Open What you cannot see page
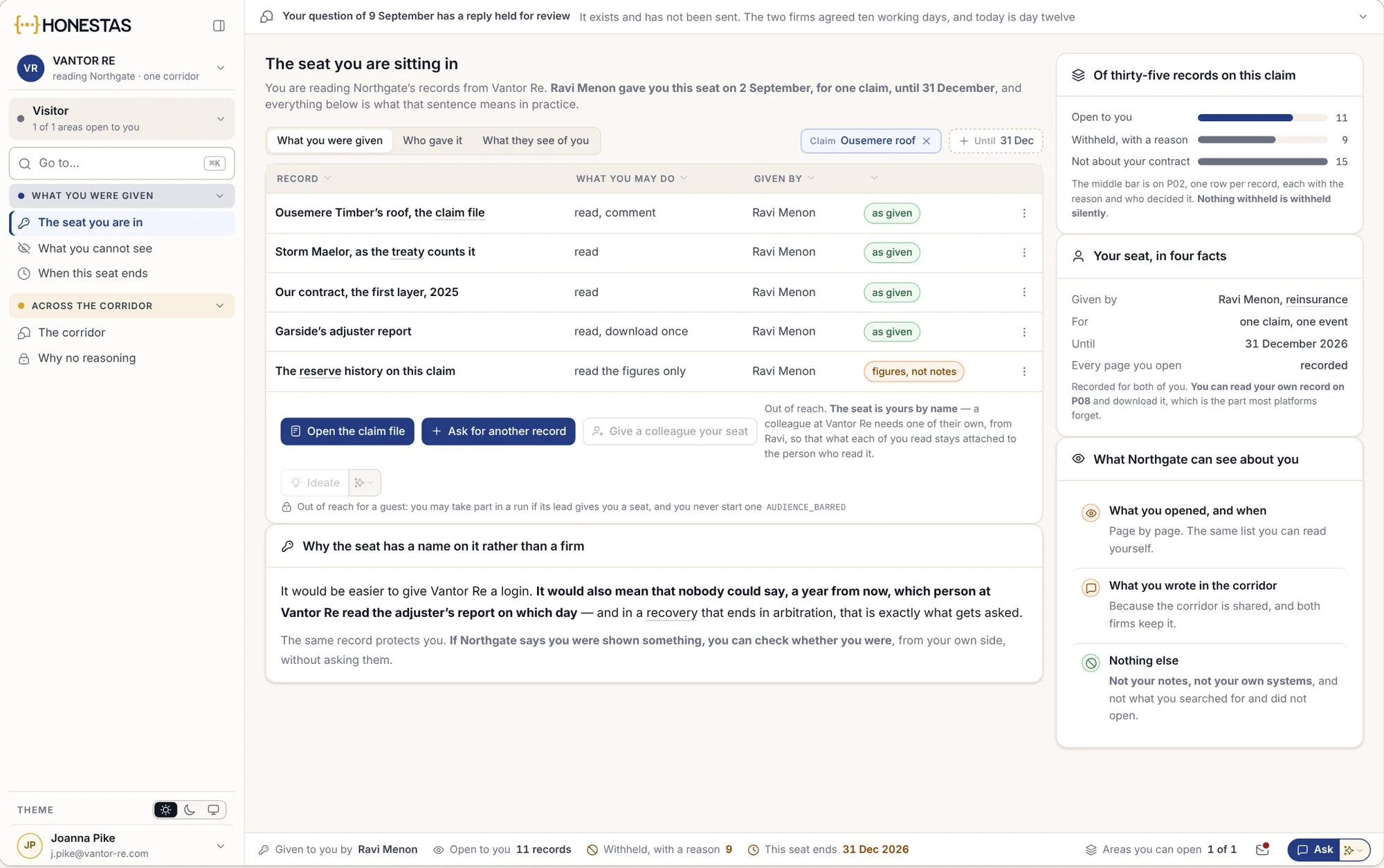 [x=122, y=248]
